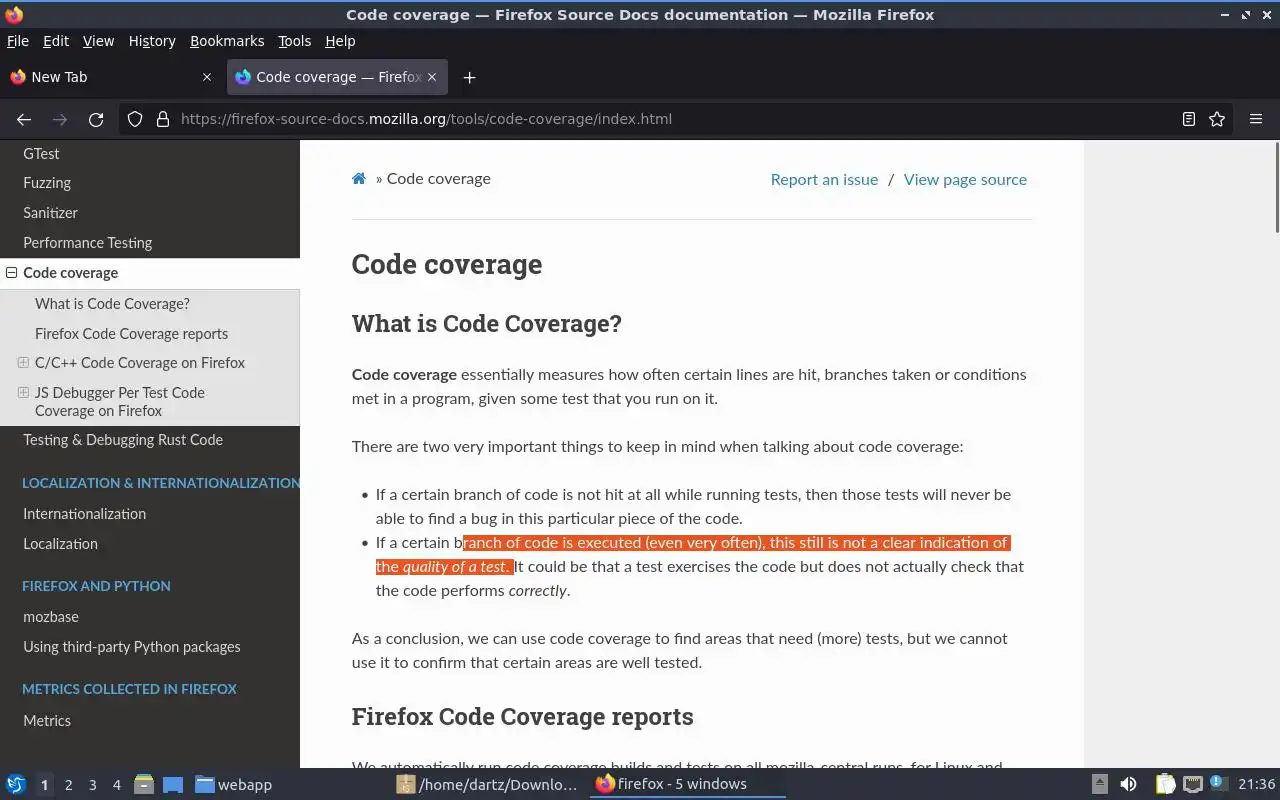Click the View page source link
The width and height of the screenshot is (1280, 800).
pyautogui.click(x=965, y=180)
